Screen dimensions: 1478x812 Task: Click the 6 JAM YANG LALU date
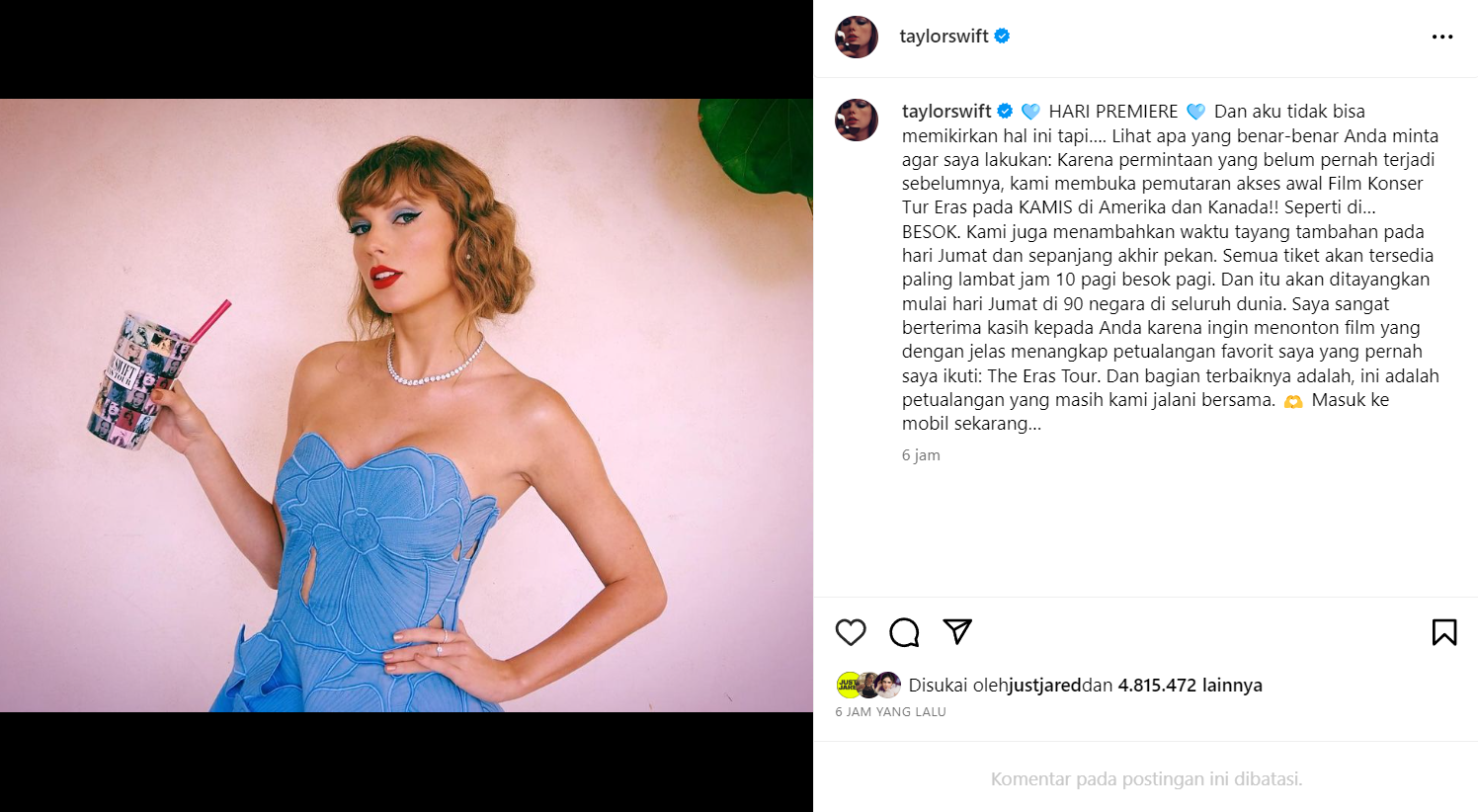click(x=890, y=711)
